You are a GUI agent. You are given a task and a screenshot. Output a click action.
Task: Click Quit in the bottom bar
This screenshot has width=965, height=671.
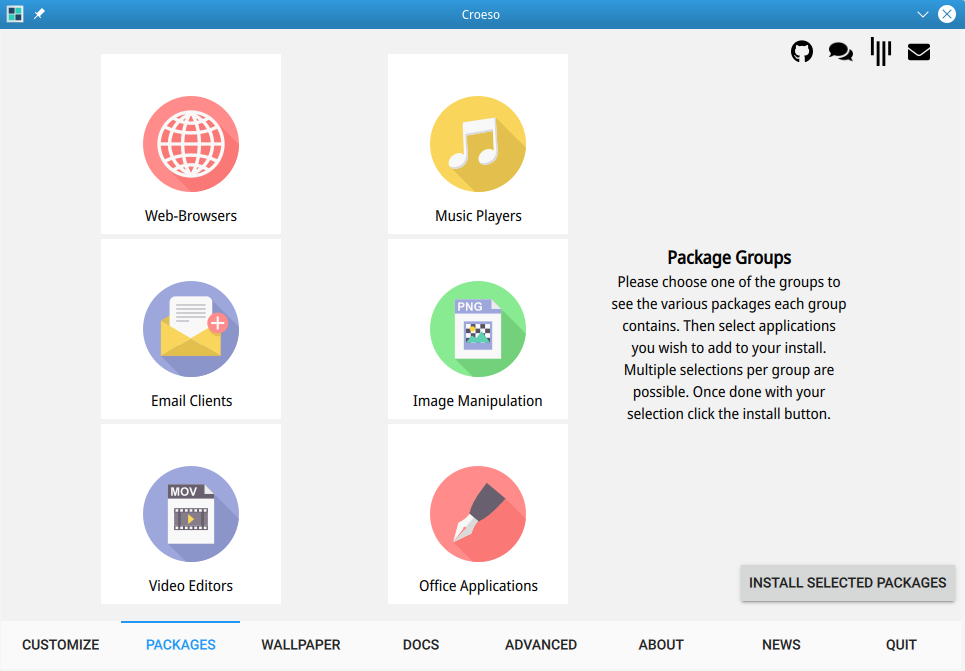901,645
